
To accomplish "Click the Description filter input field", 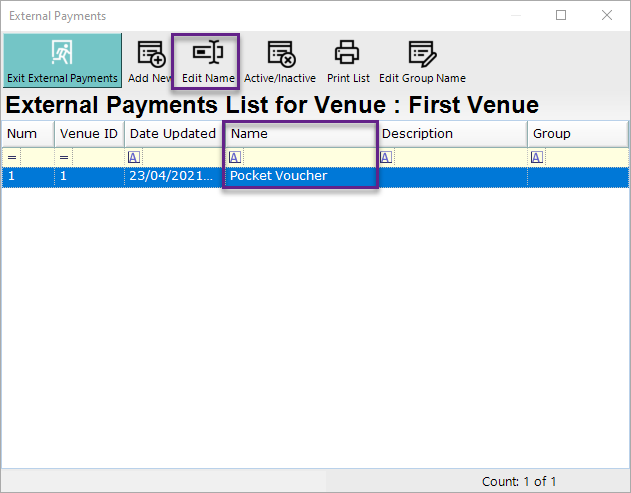I will click(458, 157).
